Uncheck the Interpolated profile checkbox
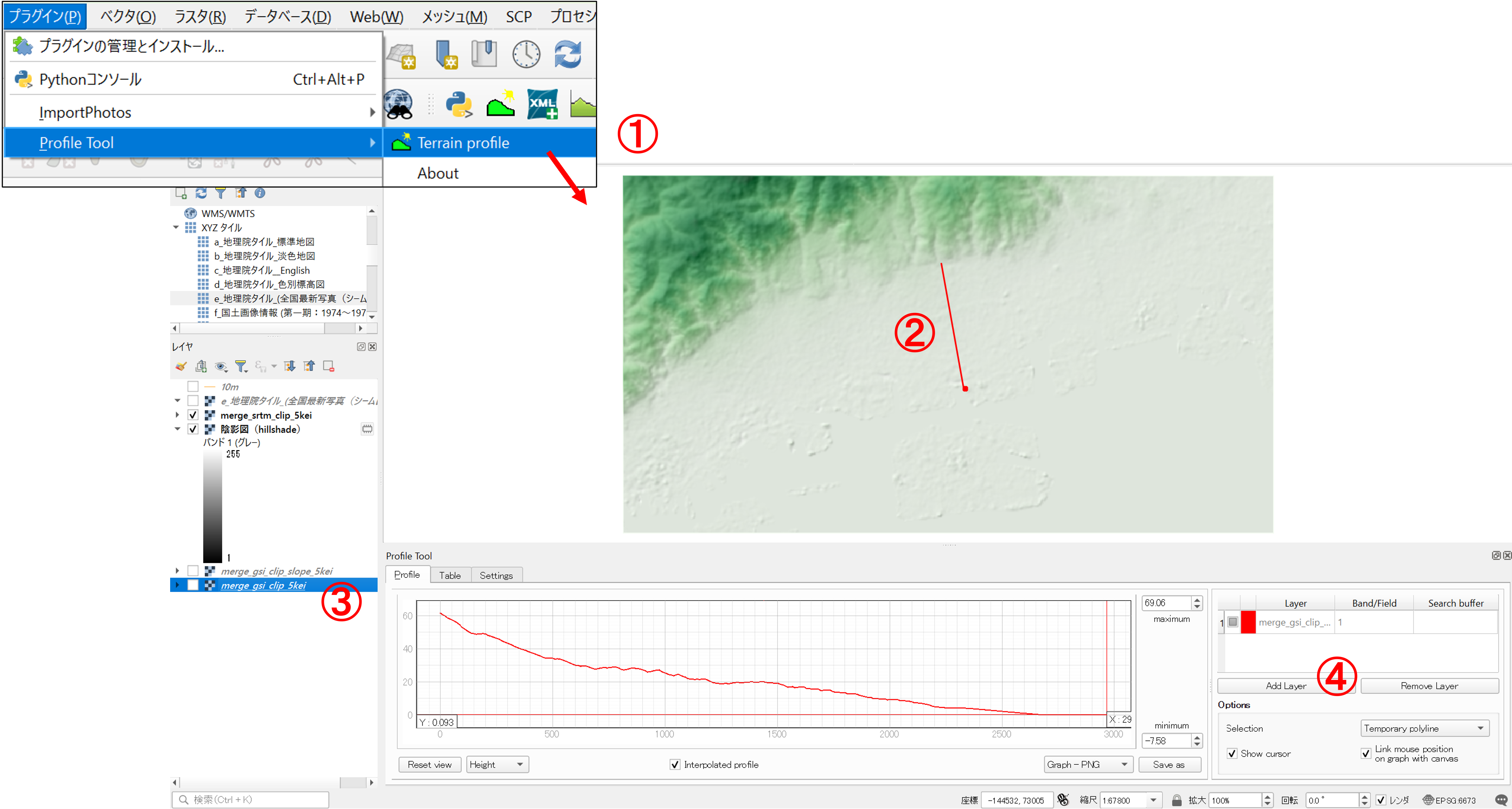Image resolution: width=1512 pixels, height=809 pixels. (675, 764)
